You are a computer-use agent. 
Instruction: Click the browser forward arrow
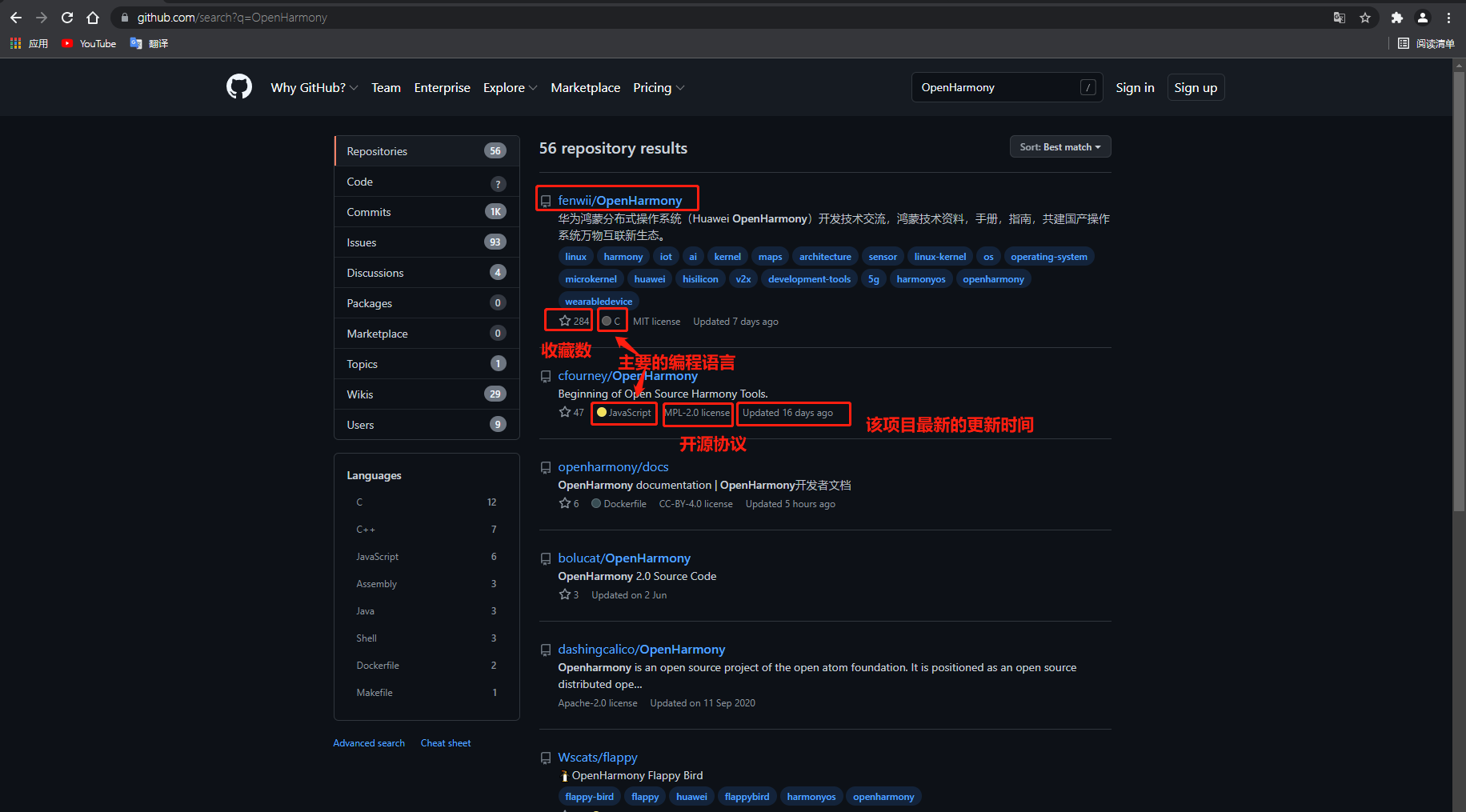[x=42, y=18]
